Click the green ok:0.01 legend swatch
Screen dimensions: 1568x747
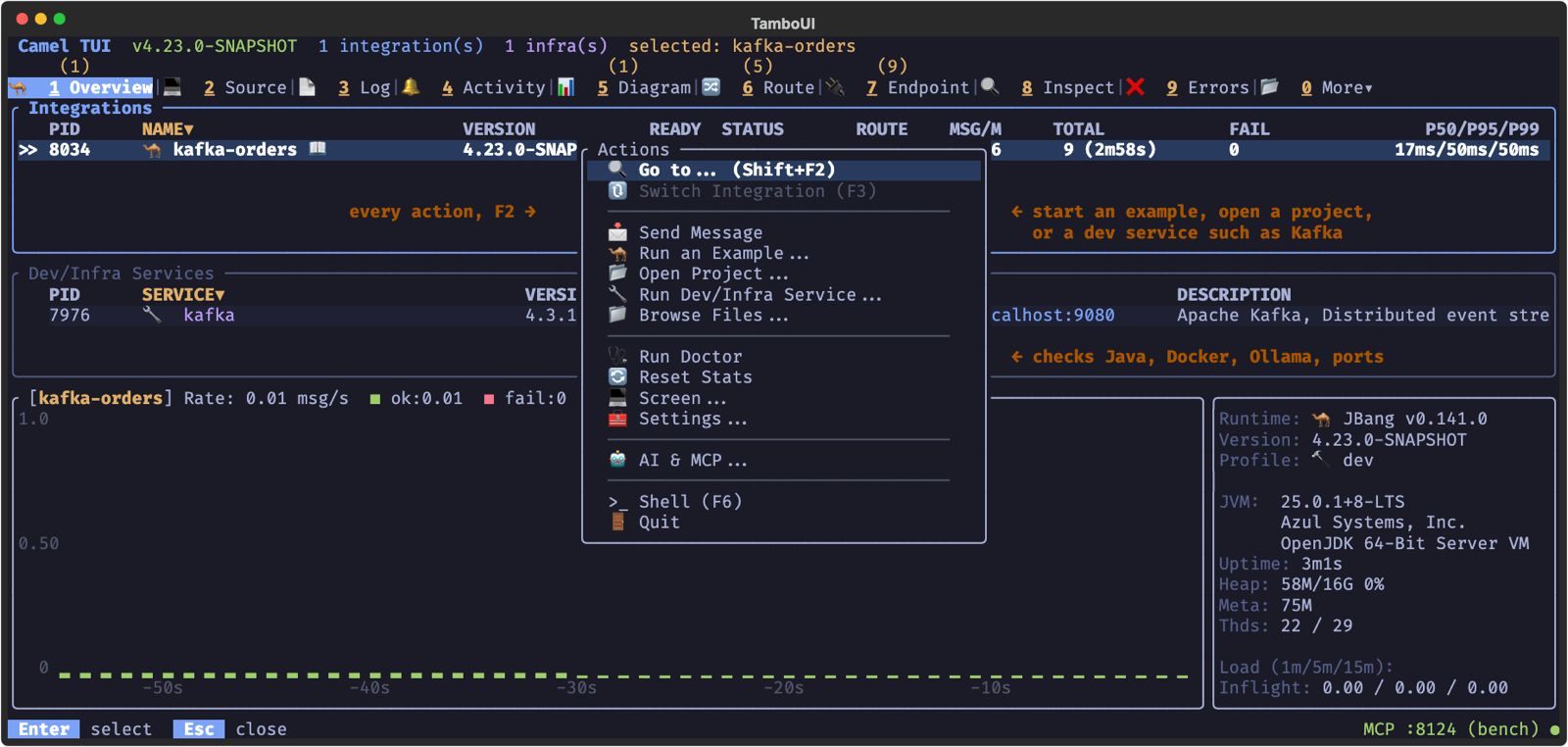[374, 399]
